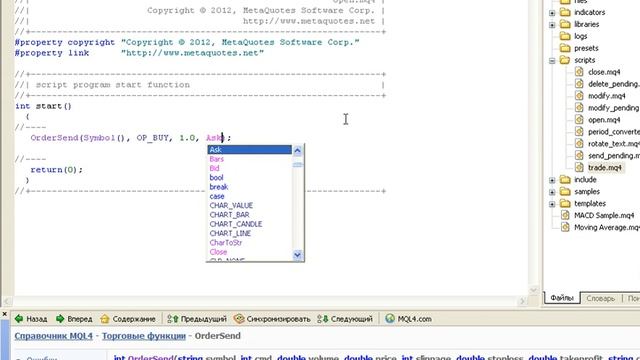Open modify.mq4 file icon
Viewport: 640px width, 360px height.
coord(579,96)
